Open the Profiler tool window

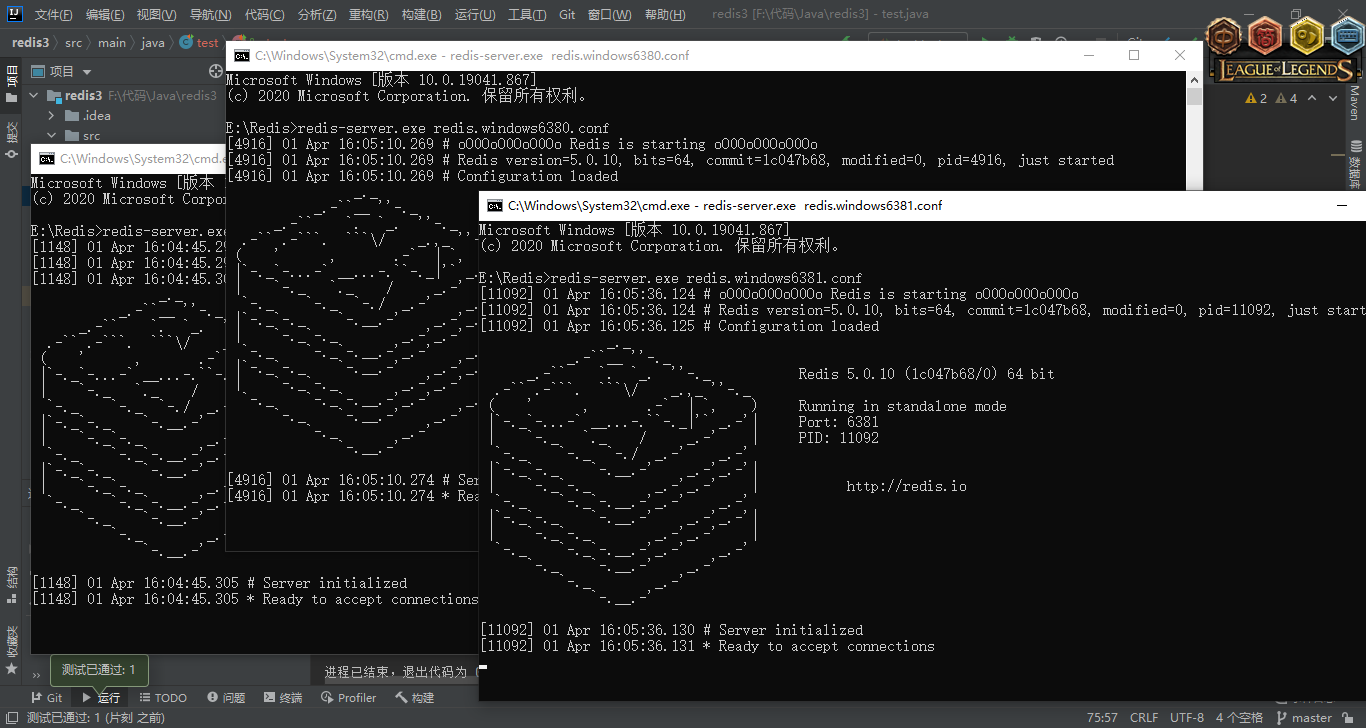point(348,698)
